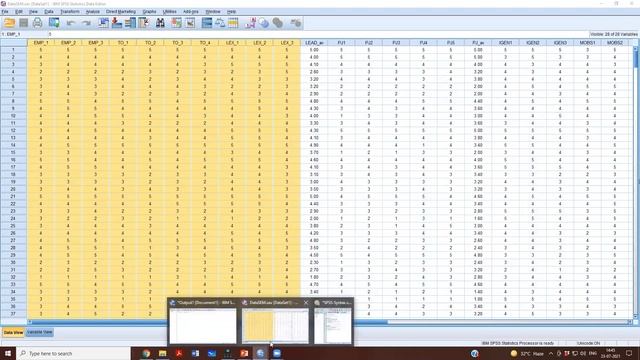Screen dimensions: 640x360
Task: Open the Add-ons menu
Action: click(x=191, y=11)
